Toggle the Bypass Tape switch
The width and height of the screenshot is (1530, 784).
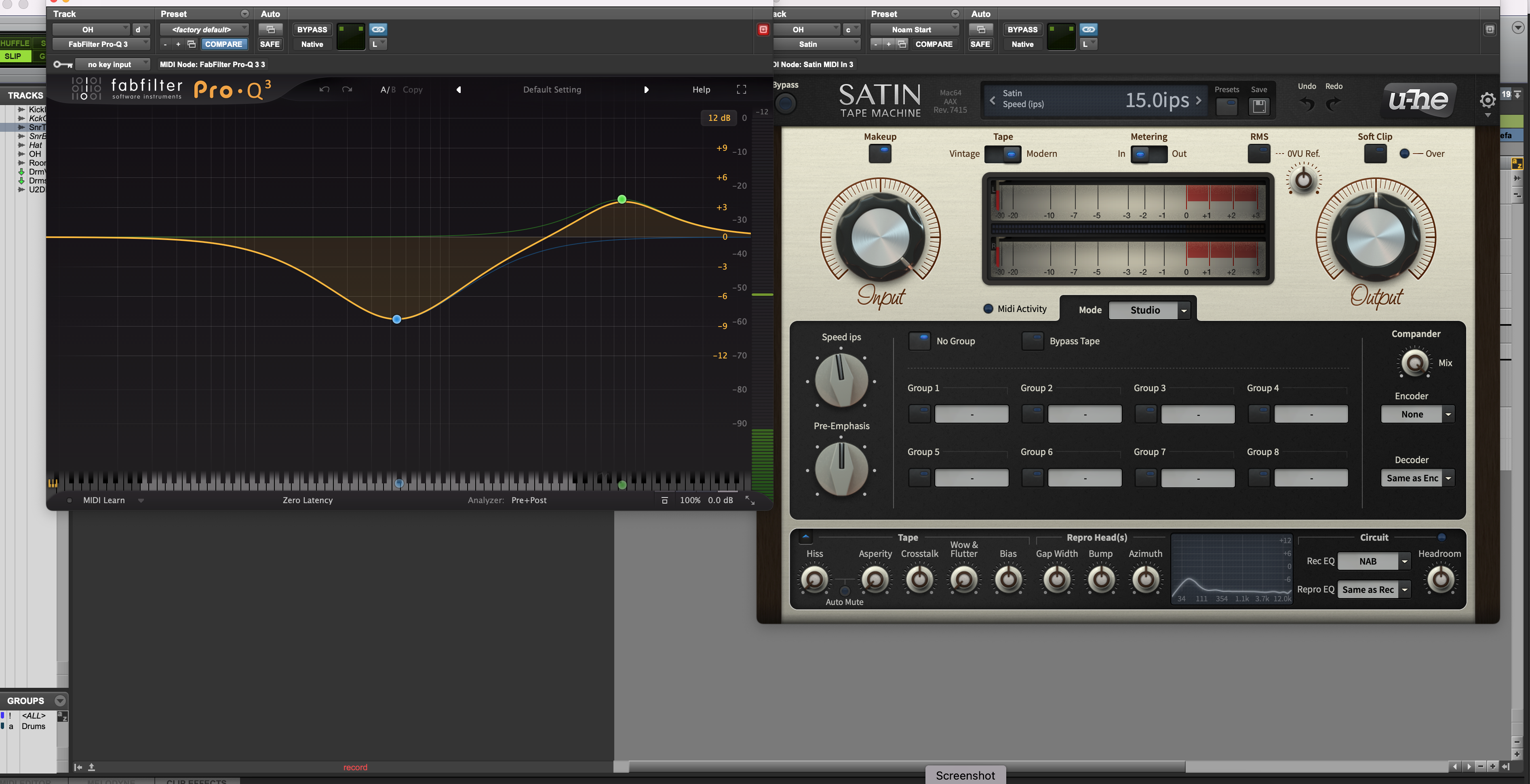coord(1032,341)
